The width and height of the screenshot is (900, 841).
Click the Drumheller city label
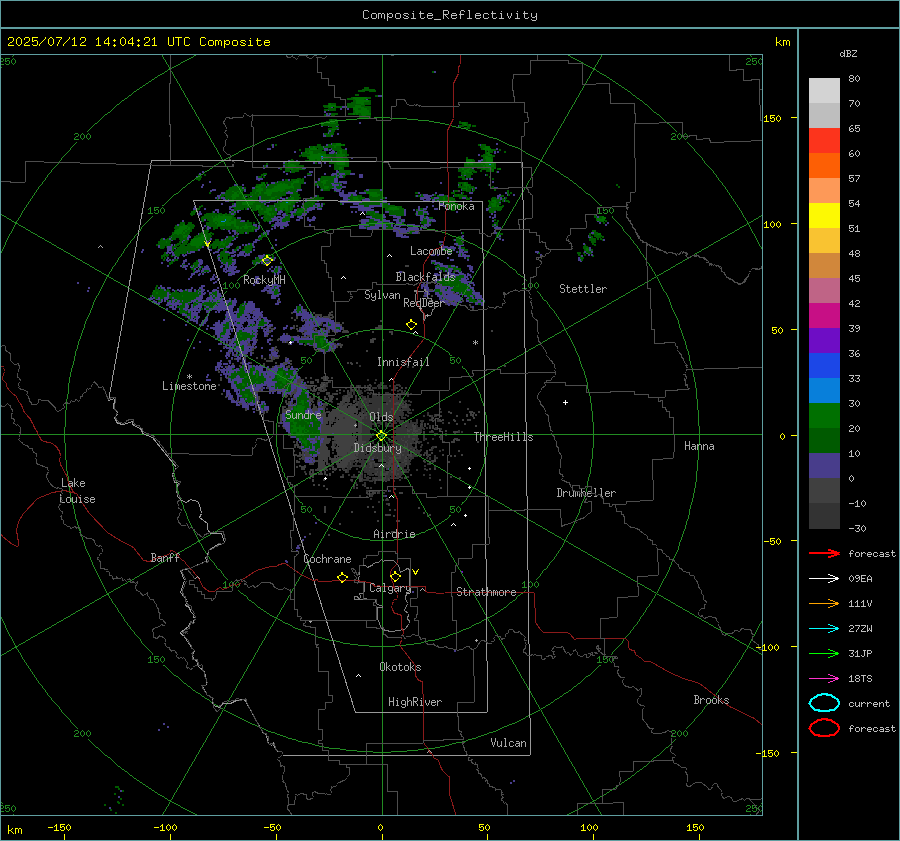point(586,493)
